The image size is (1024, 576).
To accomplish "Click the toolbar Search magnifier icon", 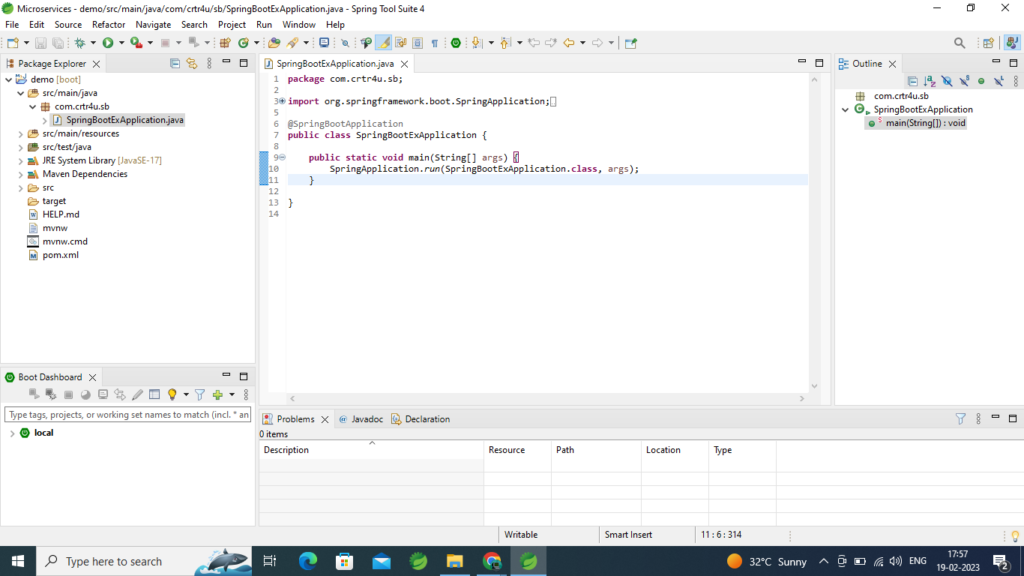I will tap(959, 43).
